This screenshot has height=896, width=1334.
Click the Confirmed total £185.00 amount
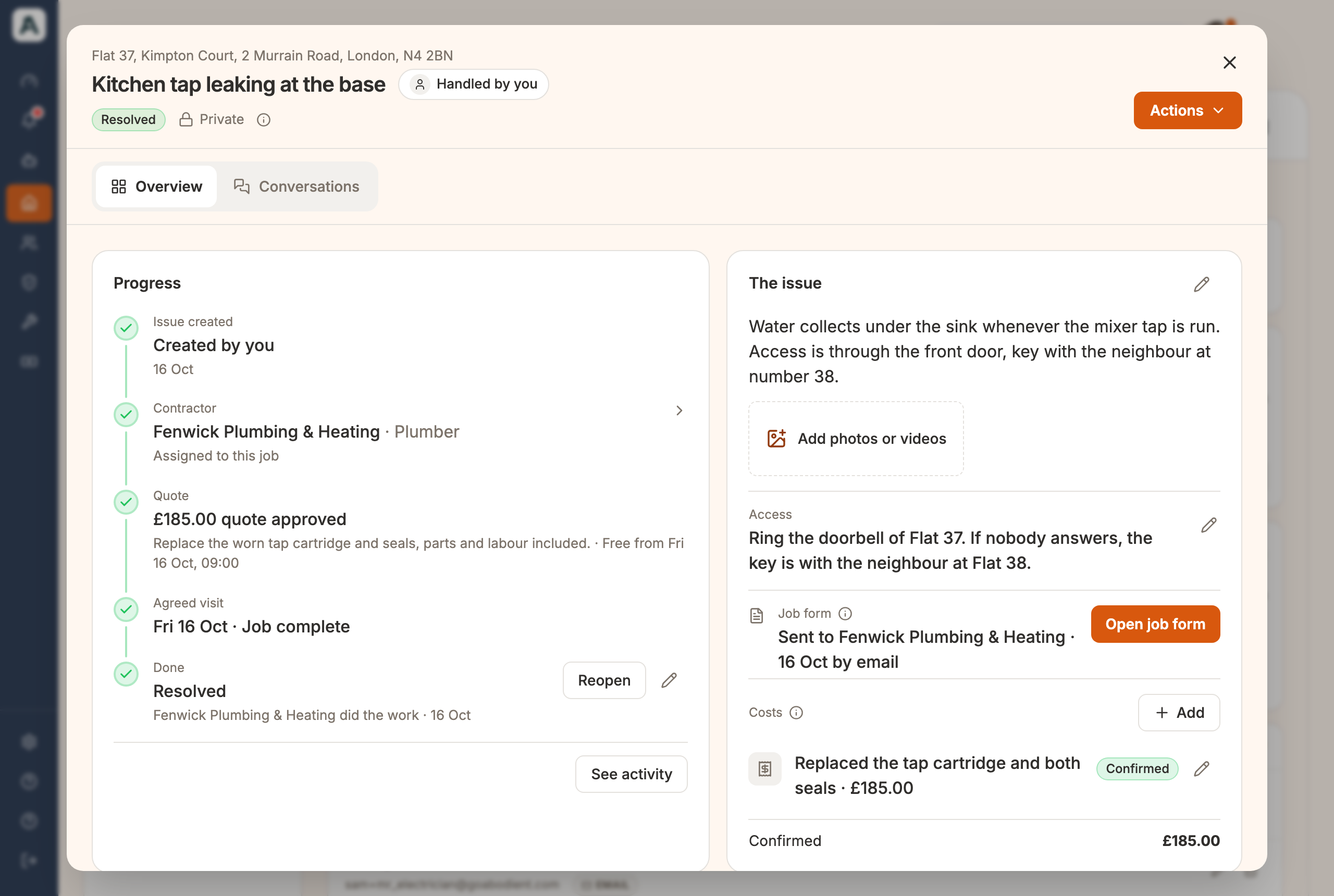(1191, 840)
